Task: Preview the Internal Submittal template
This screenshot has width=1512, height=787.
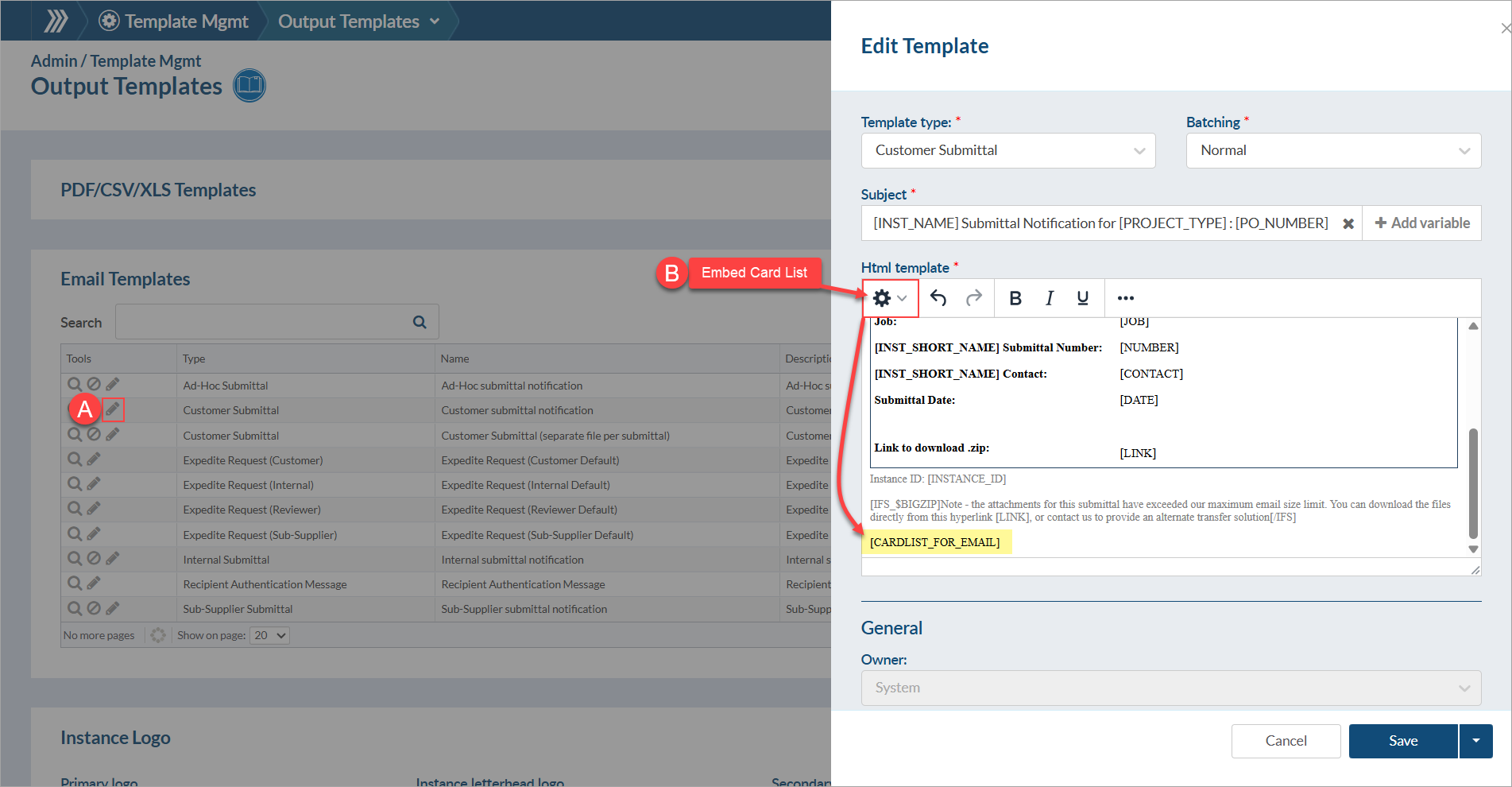Action: [x=75, y=559]
